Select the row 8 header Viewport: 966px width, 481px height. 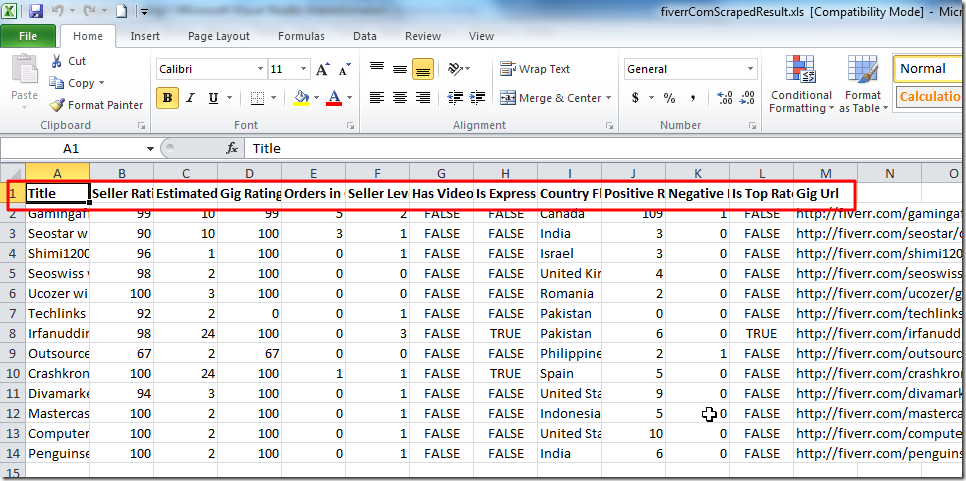(12, 333)
